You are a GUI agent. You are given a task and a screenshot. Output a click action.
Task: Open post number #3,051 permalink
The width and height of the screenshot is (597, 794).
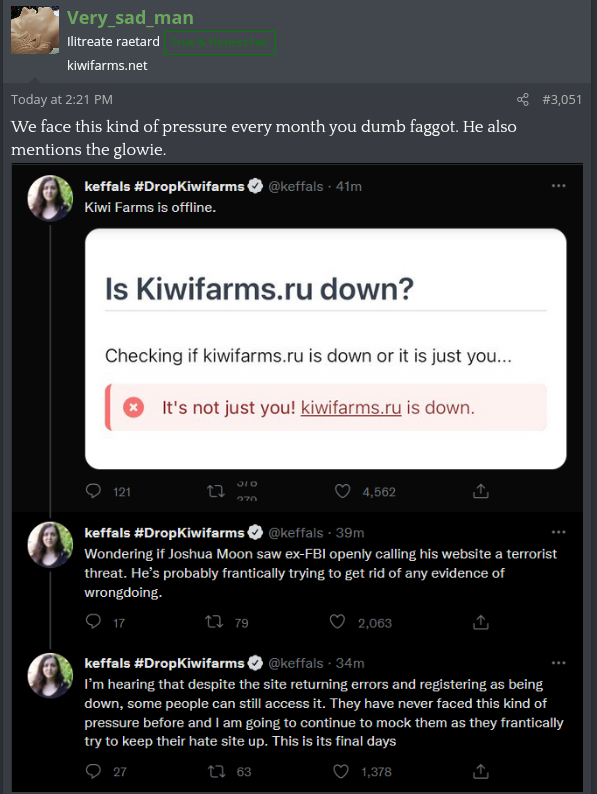point(562,99)
